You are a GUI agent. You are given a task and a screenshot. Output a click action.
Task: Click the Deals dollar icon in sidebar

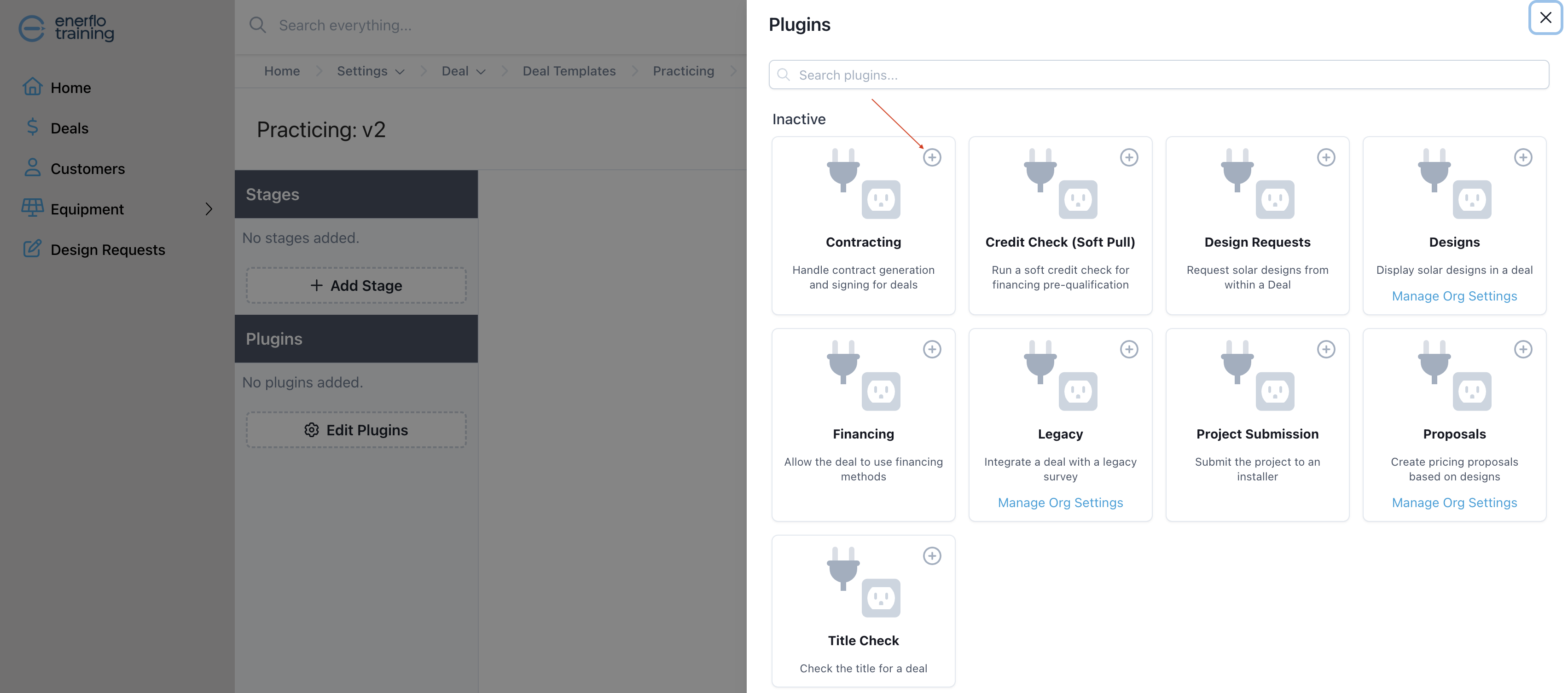pyautogui.click(x=32, y=127)
